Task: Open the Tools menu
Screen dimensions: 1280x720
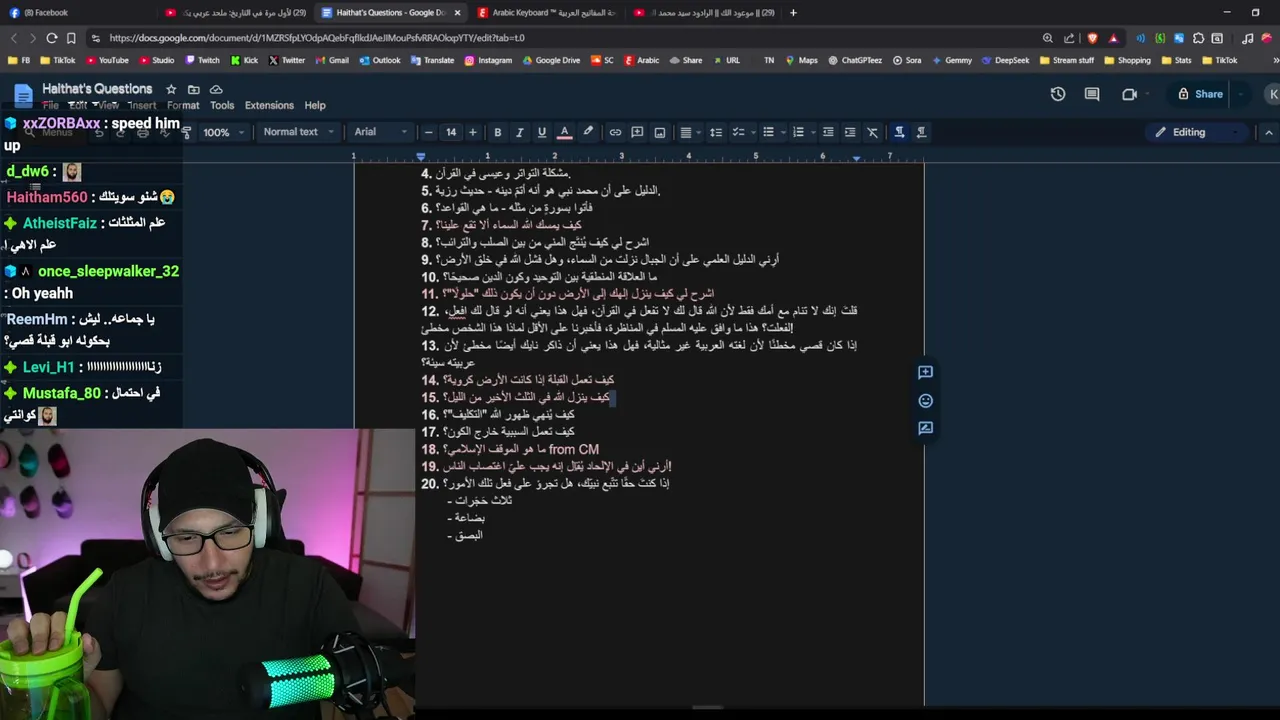Action: coord(222,105)
